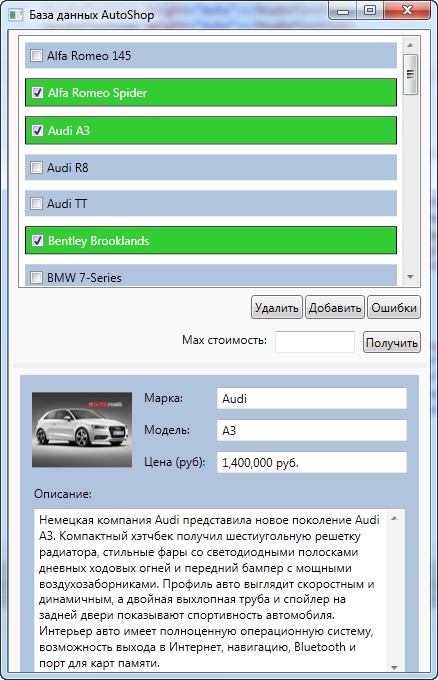Check the Audi TT checkbox

click(36, 203)
